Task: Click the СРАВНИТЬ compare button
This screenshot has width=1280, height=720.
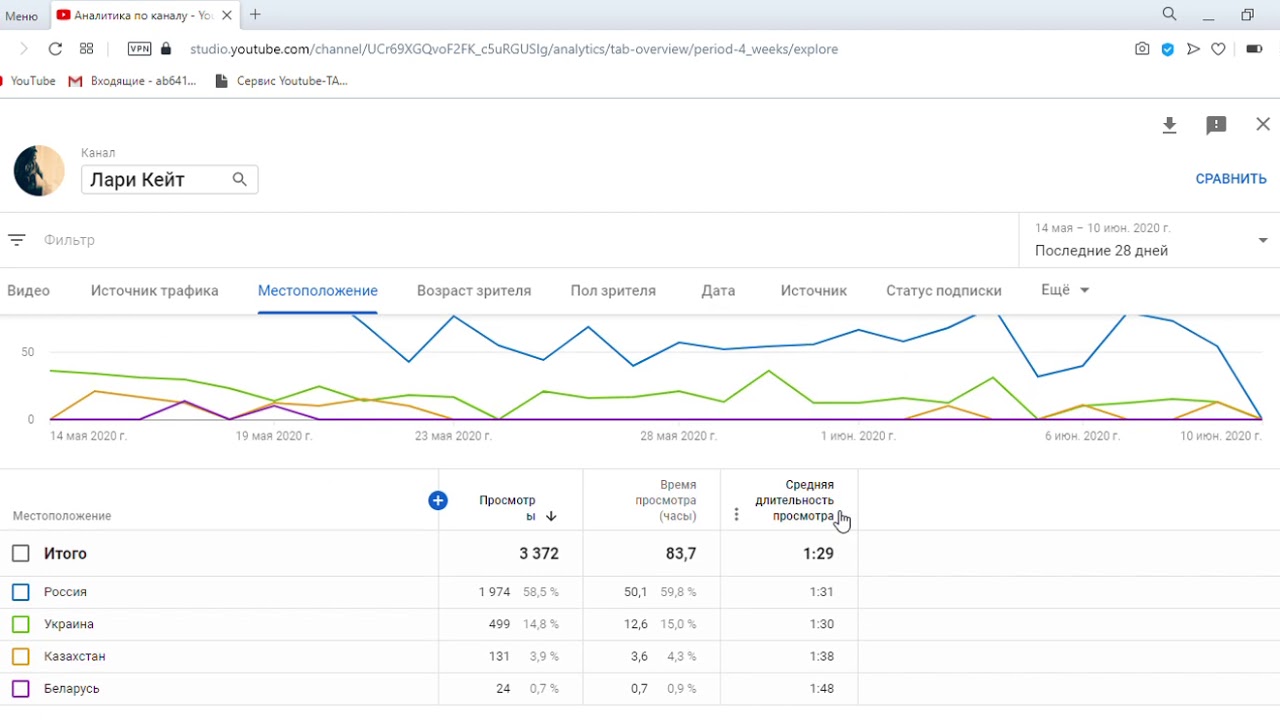Action: (x=1231, y=179)
